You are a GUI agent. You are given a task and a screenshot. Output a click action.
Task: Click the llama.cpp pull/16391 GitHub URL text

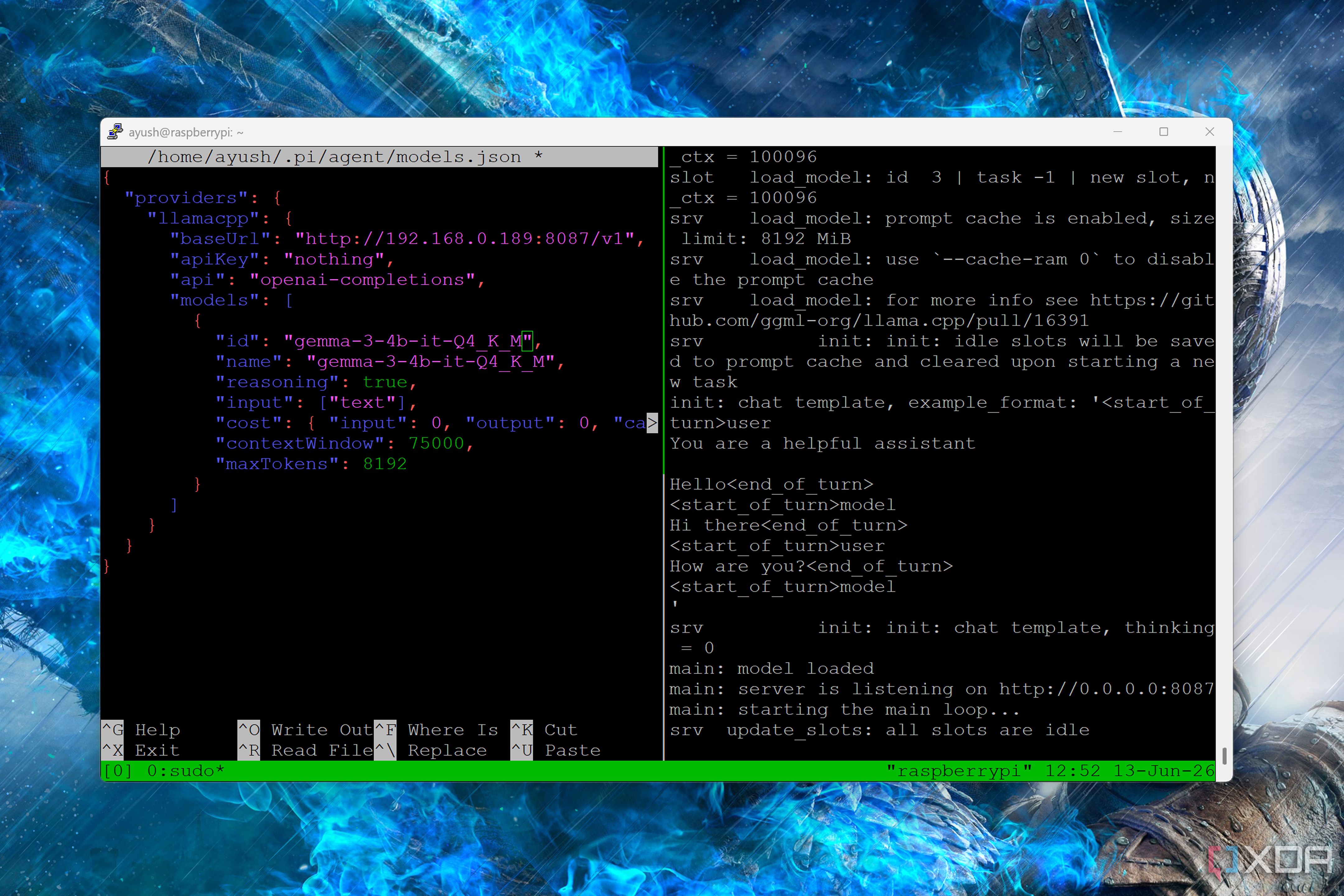(x=880, y=320)
